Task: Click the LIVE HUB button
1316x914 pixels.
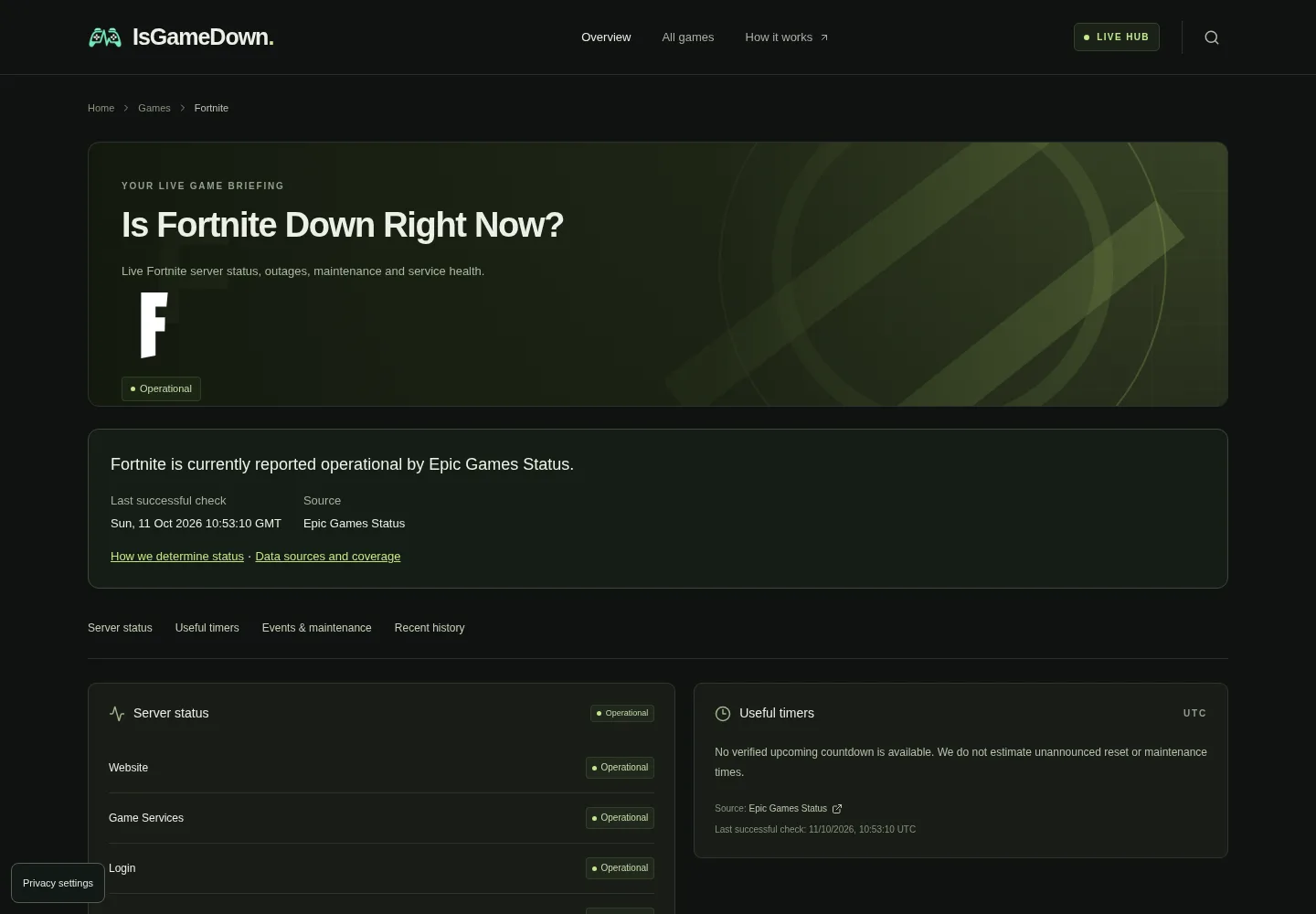Action: [x=1117, y=37]
